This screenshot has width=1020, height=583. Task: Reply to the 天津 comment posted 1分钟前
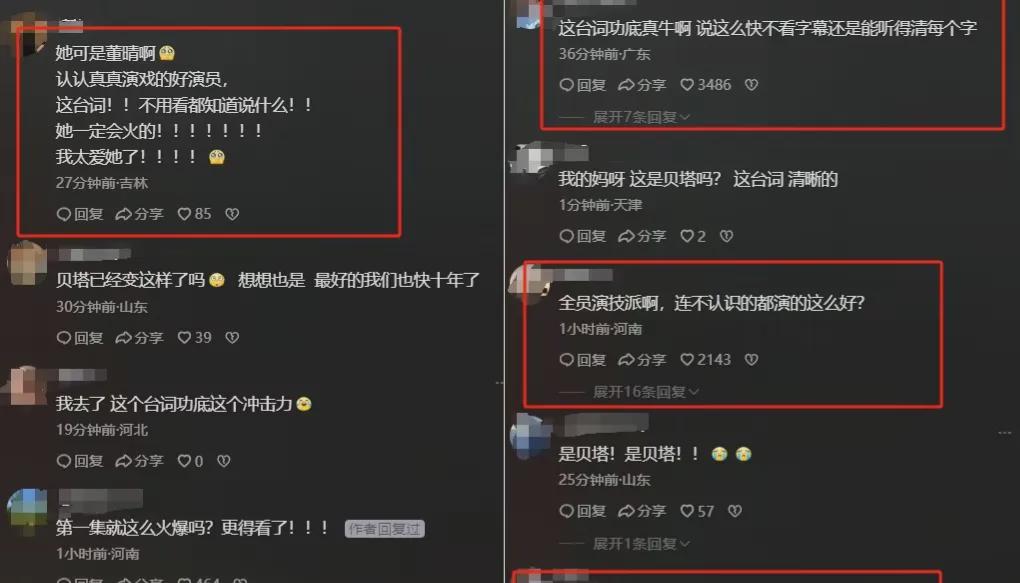[583, 236]
